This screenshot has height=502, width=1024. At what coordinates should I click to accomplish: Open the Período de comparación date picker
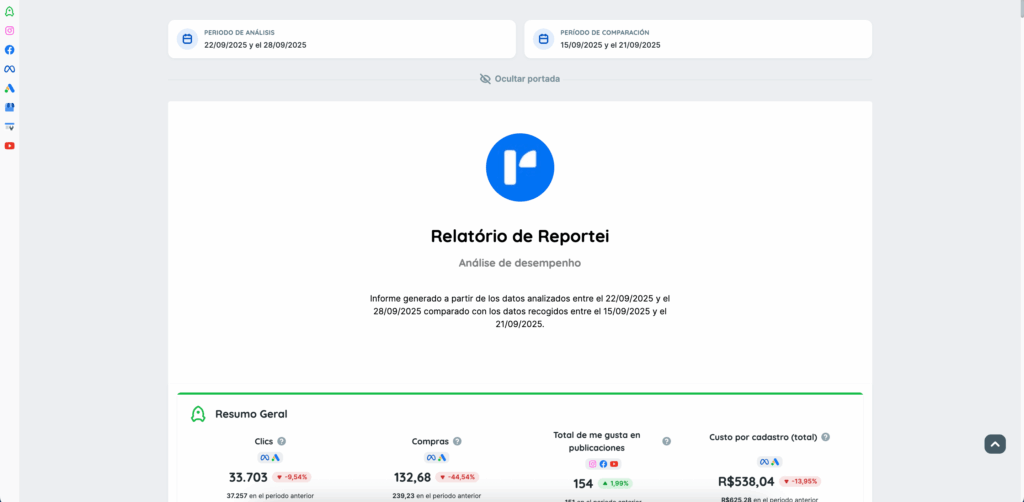[x=697, y=39]
